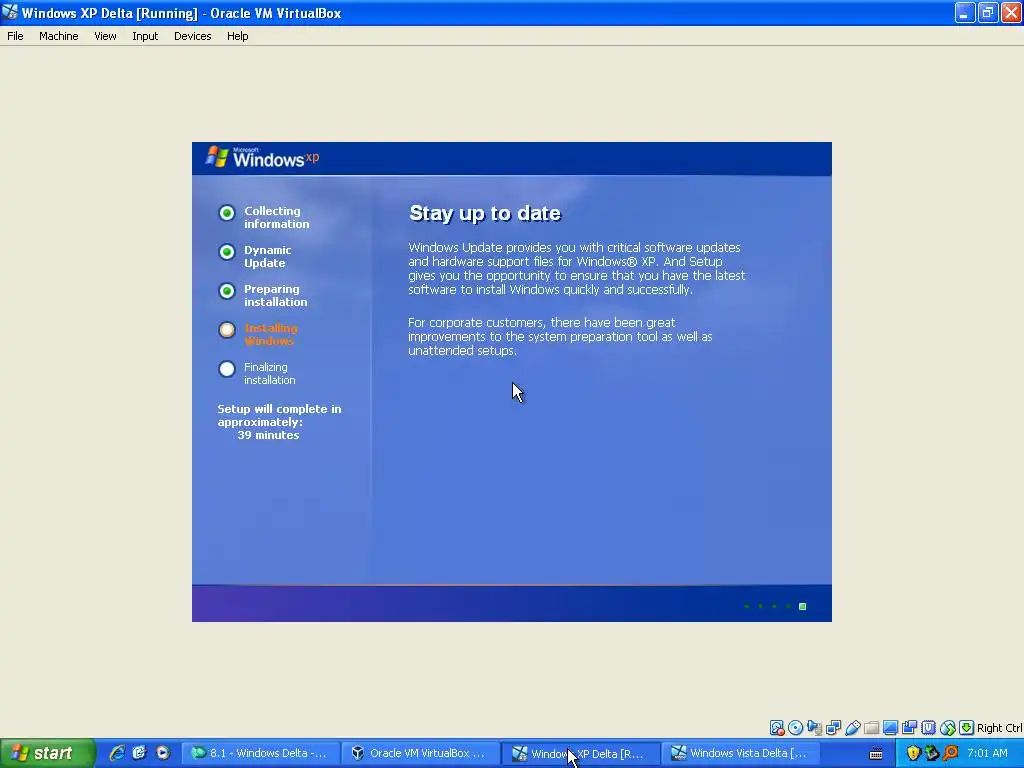Click the 39 minutes remaining estimate

[x=268, y=435]
